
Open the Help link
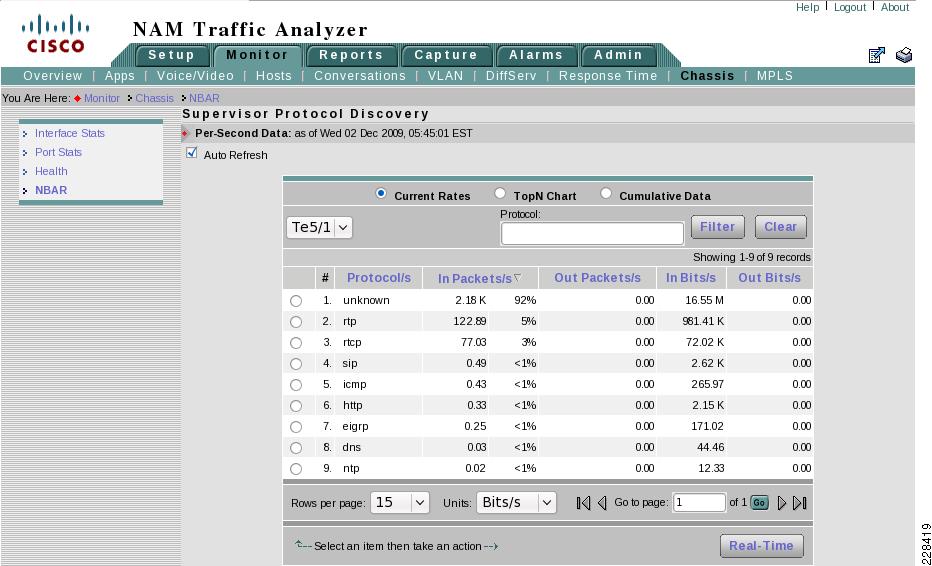point(807,7)
